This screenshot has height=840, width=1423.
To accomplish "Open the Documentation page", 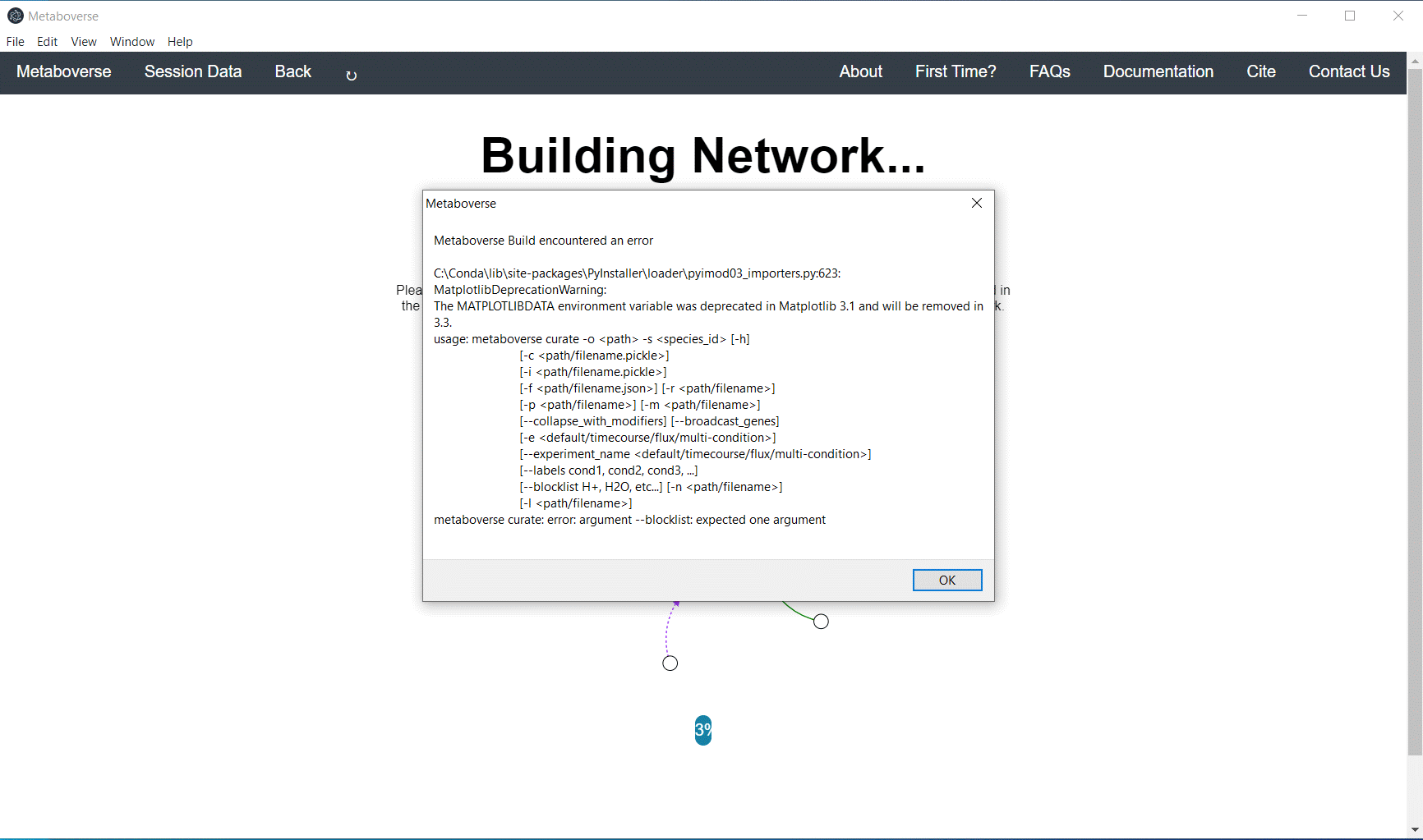I will point(1158,72).
